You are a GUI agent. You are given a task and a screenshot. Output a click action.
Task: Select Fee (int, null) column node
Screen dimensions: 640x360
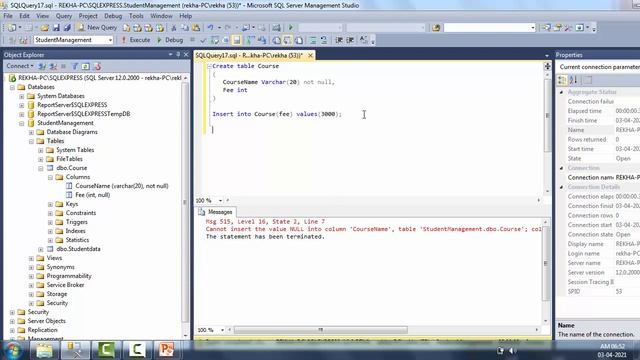coord(93,195)
